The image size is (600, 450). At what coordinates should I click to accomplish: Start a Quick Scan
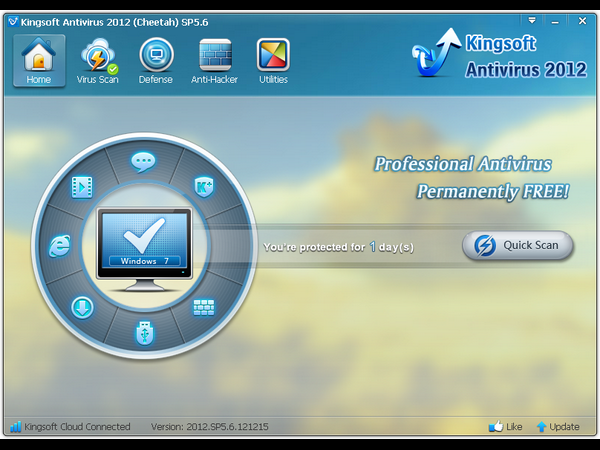coord(518,245)
